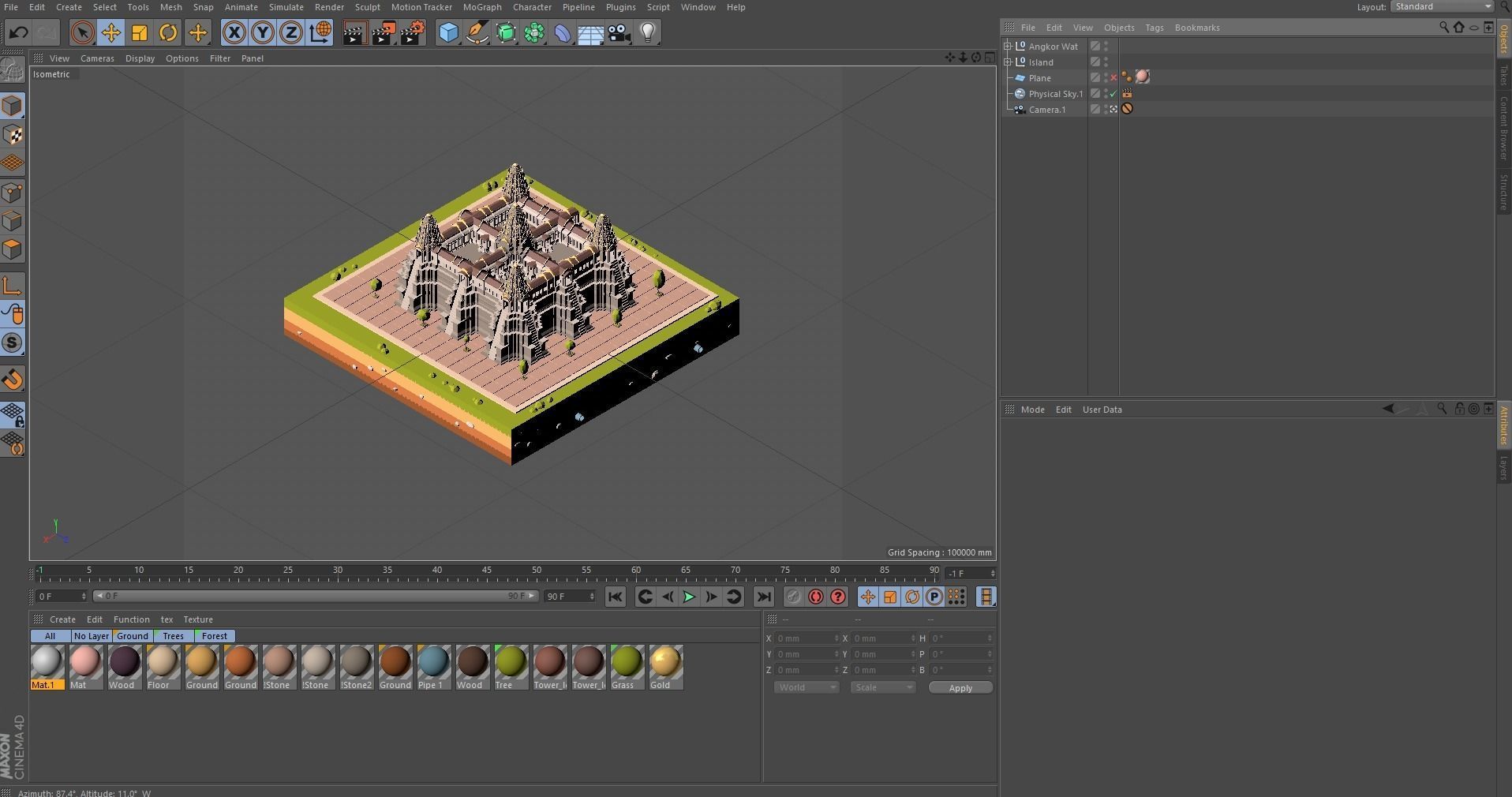Open viewport Cameras menu
The height and width of the screenshot is (797, 1512).
97,58
